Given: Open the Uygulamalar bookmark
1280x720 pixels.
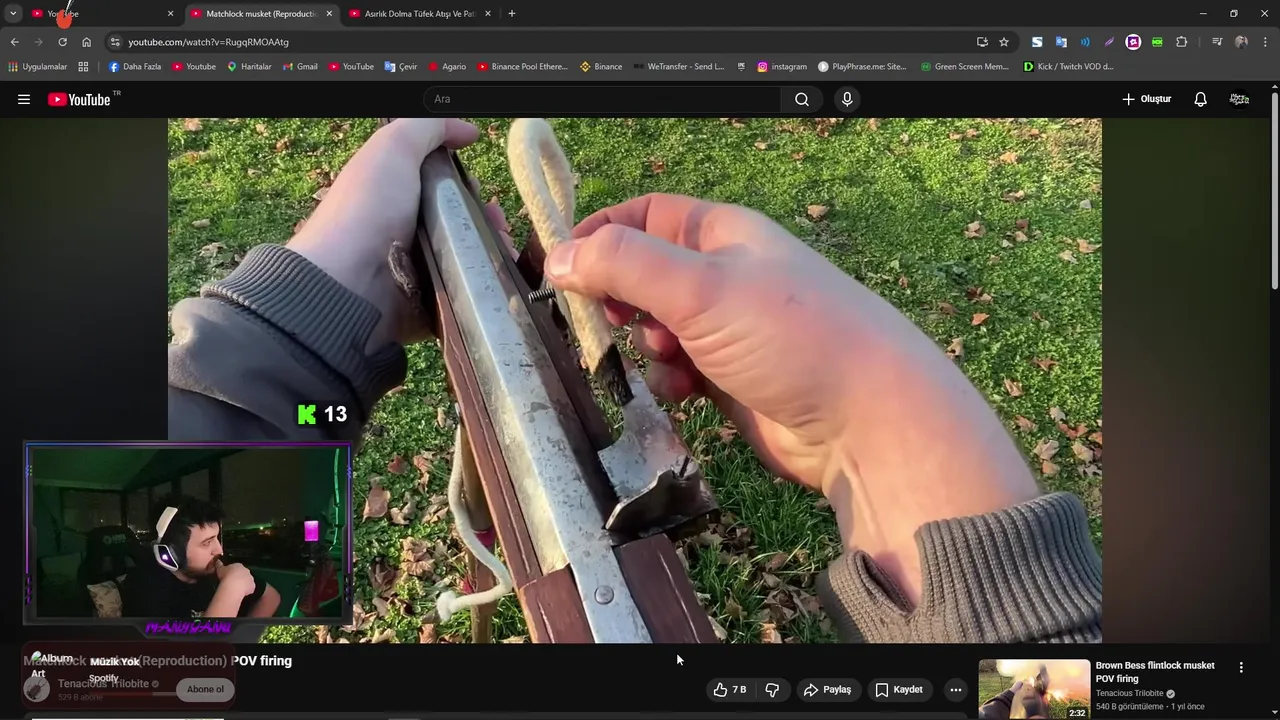Looking at the screenshot, I should point(38,67).
